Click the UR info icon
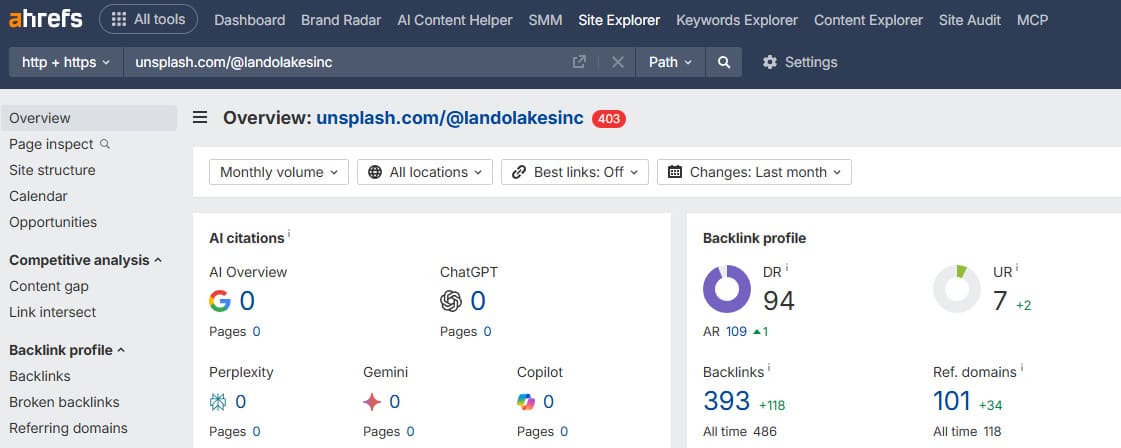Image resolution: width=1121 pixels, height=448 pixels. 1017,268
